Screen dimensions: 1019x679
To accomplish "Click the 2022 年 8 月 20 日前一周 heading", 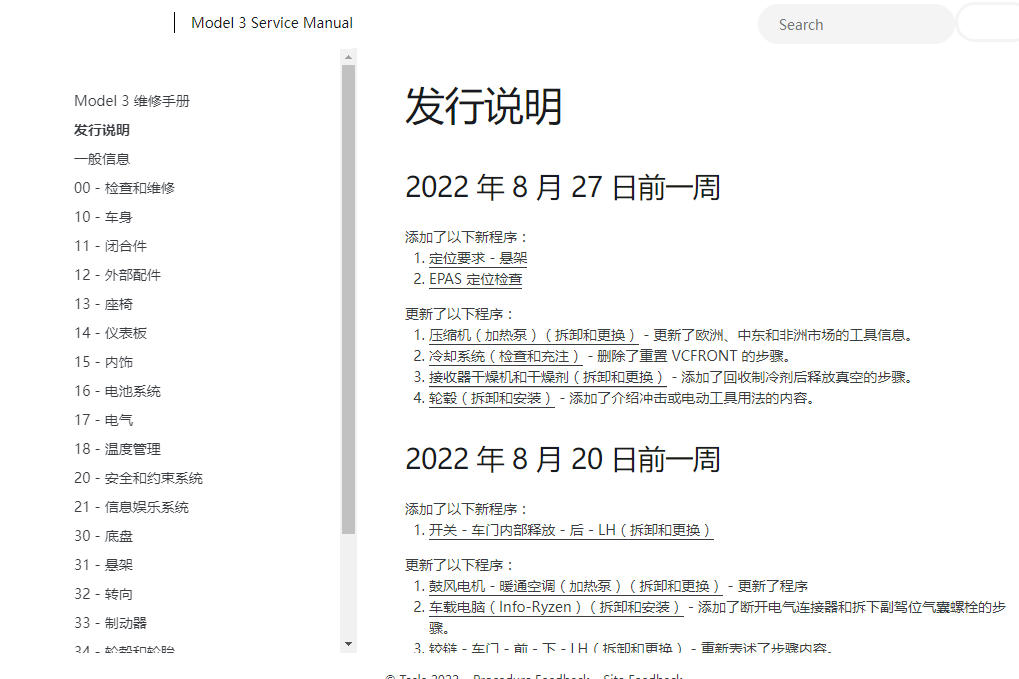I will [563, 459].
